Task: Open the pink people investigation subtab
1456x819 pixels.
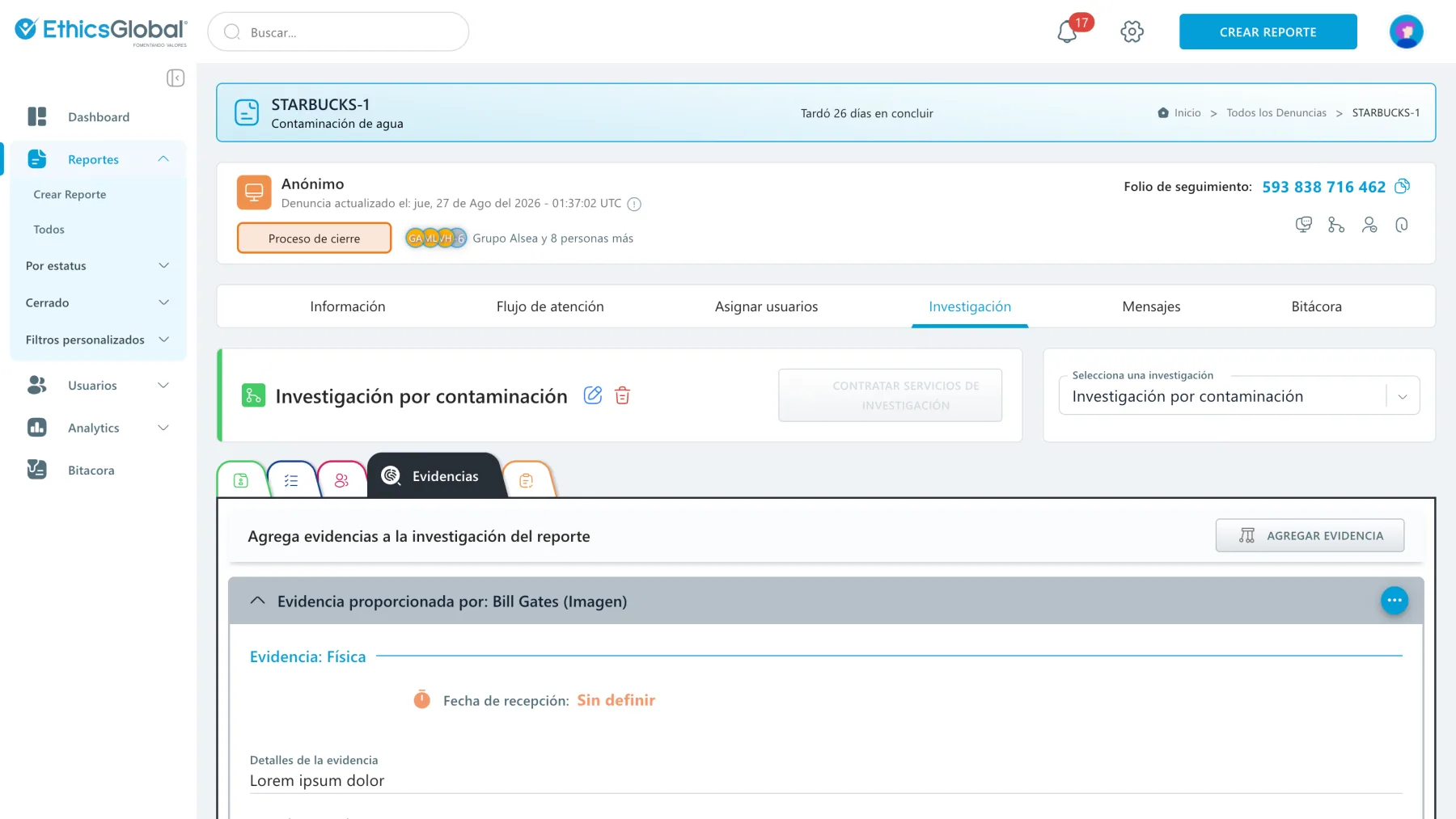Action: click(341, 480)
